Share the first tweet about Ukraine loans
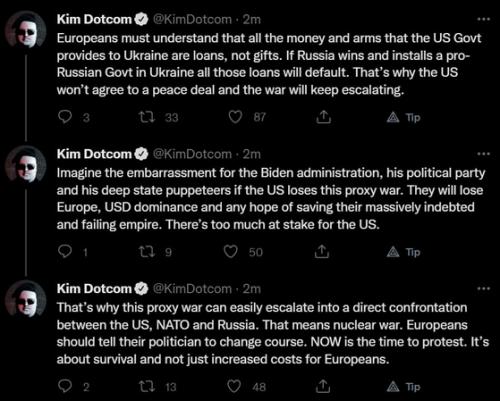The width and height of the screenshot is (500, 401). [x=323, y=117]
